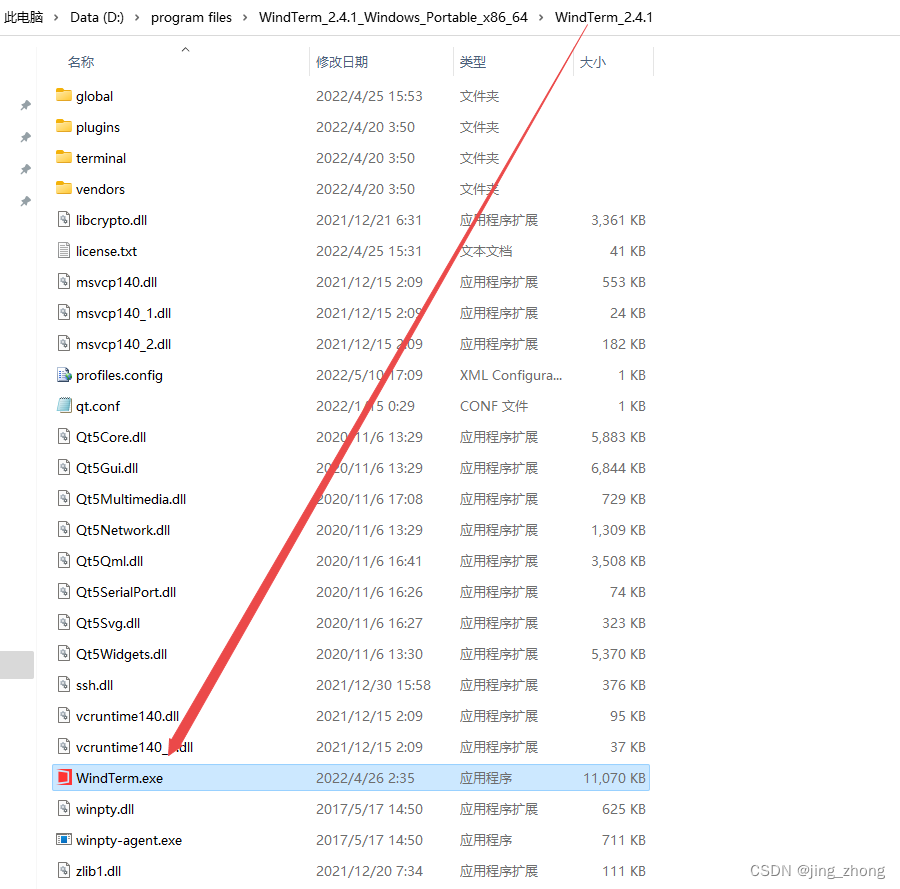Click the qt.conf notepad icon
The width and height of the screenshot is (900, 889).
coord(64,405)
